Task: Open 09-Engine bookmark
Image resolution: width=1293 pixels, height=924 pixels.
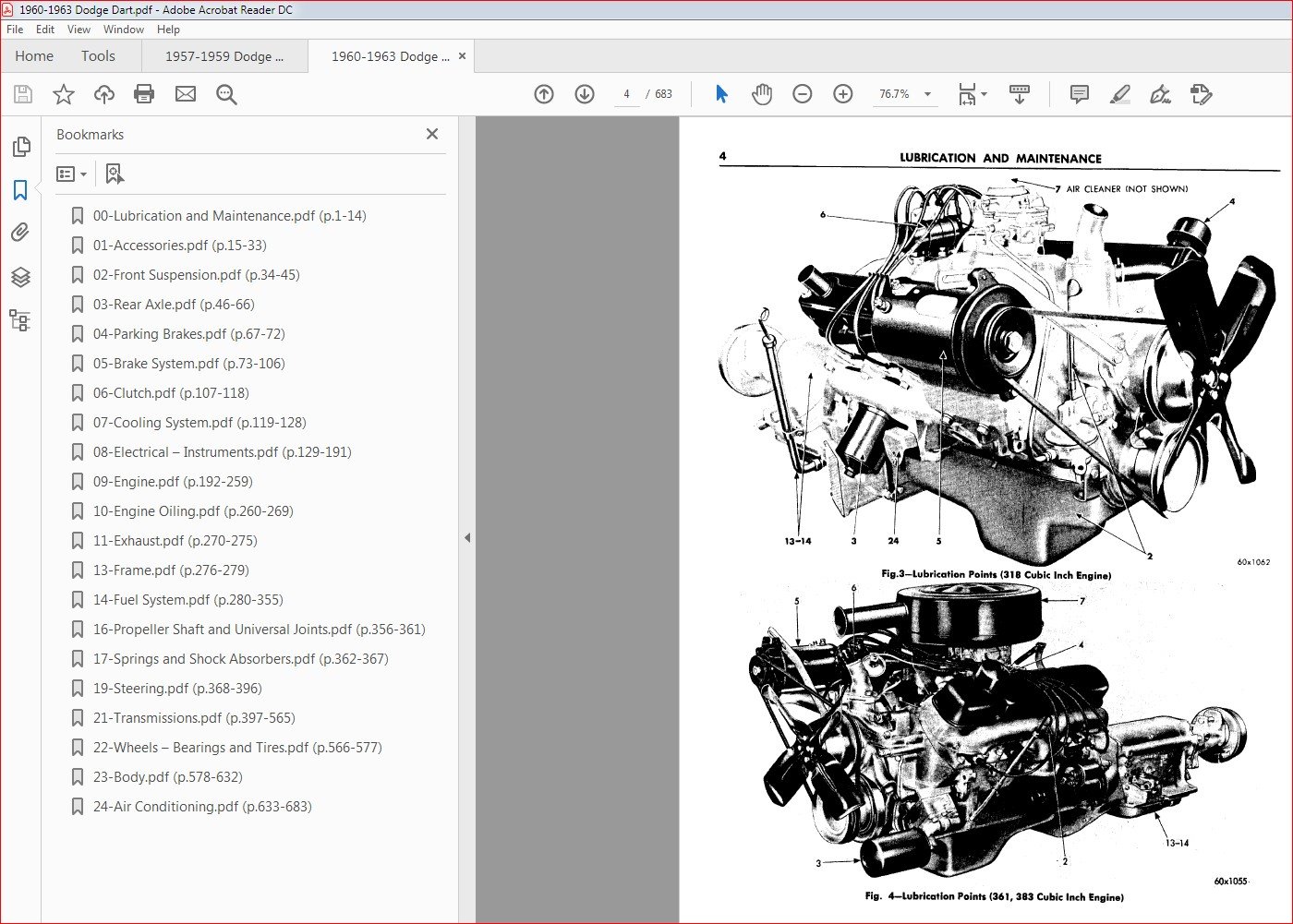Action: pos(173,482)
